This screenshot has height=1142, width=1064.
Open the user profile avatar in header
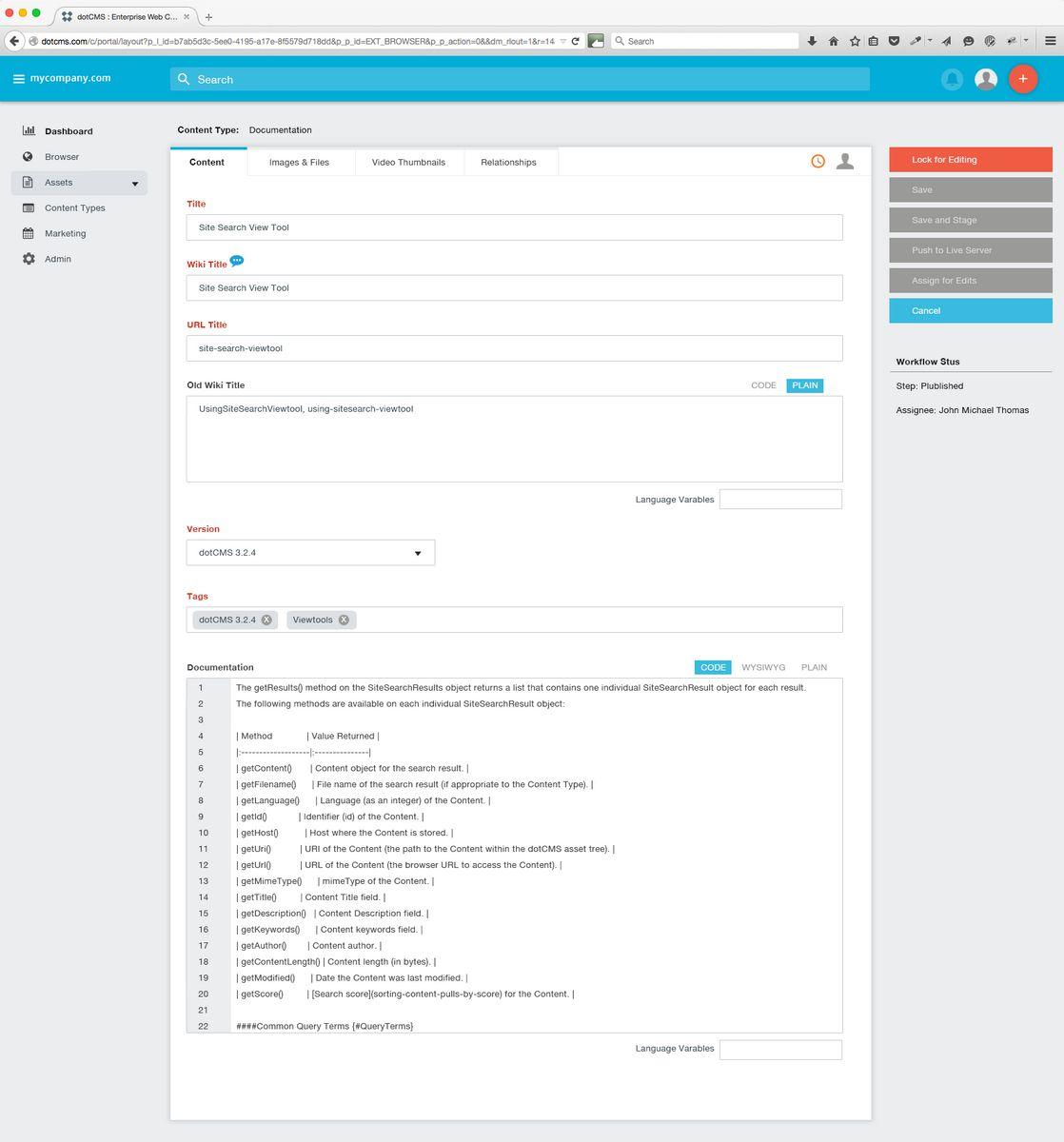click(986, 79)
